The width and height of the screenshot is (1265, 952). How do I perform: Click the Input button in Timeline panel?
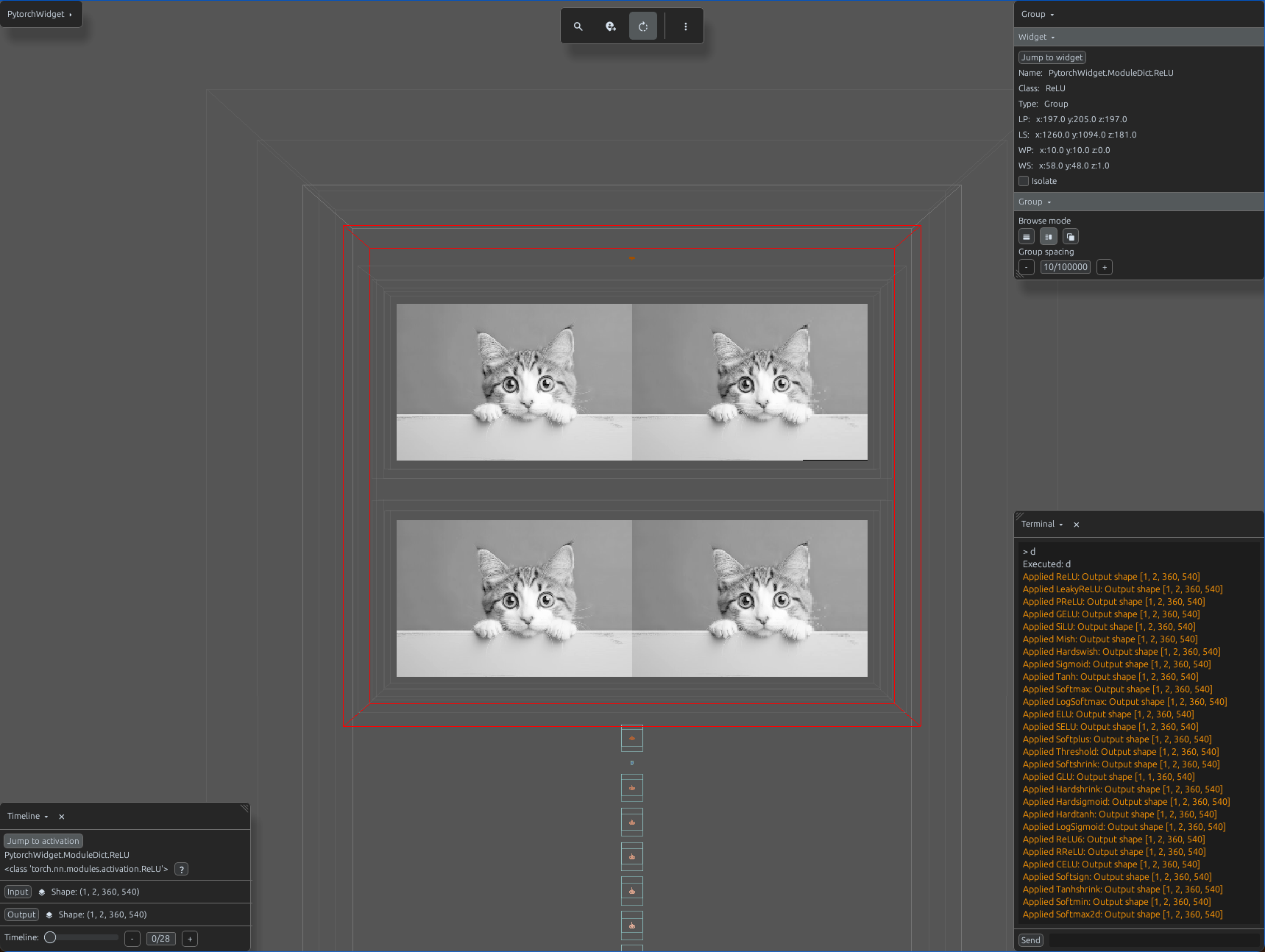(x=18, y=892)
